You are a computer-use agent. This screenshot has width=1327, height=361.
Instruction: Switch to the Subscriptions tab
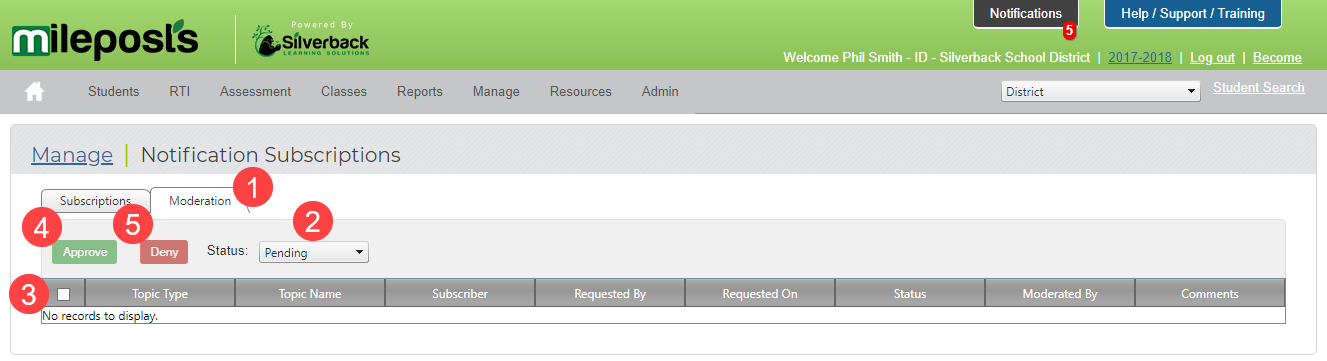pos(96,201)
